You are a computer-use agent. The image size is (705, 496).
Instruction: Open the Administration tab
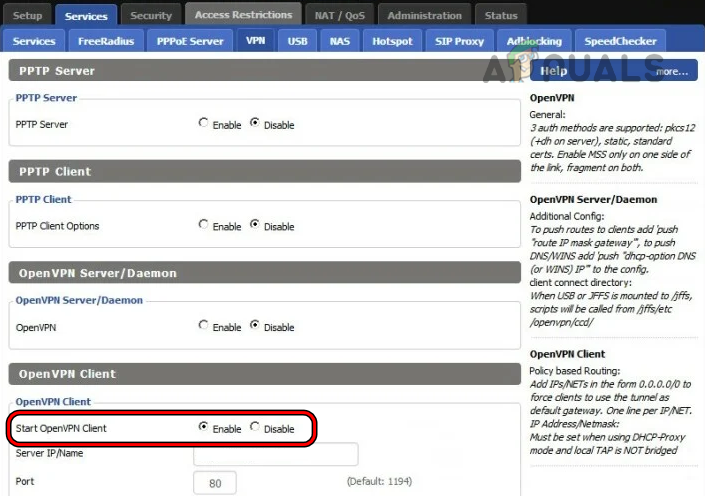(424, 15)
